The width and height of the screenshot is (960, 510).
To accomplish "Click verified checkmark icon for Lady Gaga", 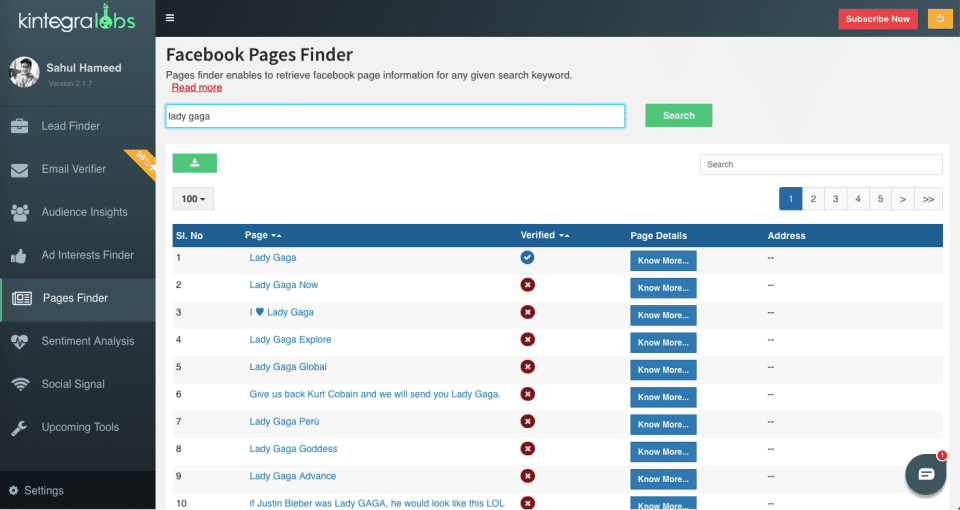I will click(527, 258).
